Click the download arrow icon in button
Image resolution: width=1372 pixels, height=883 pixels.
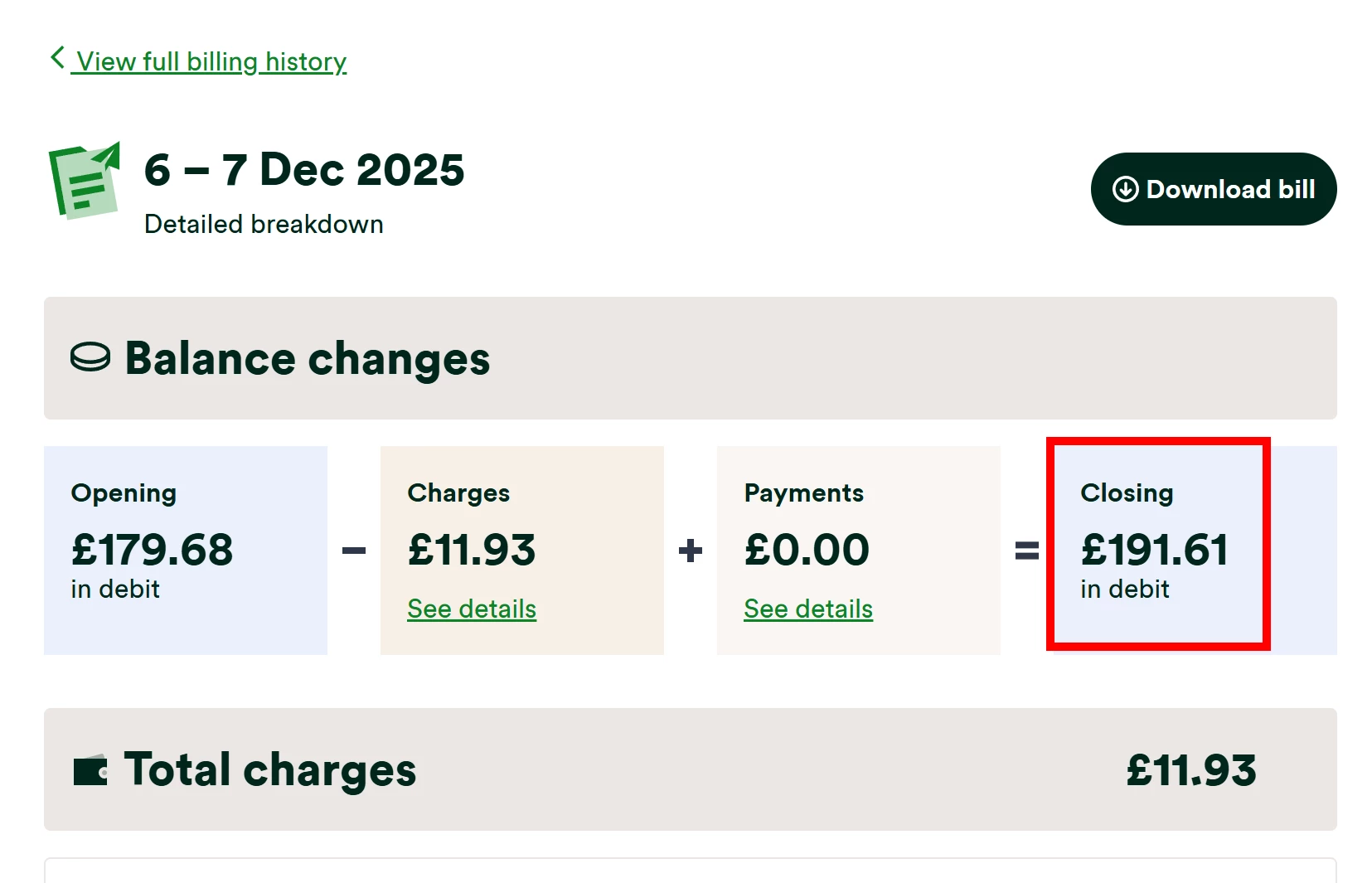(1125, 190)
